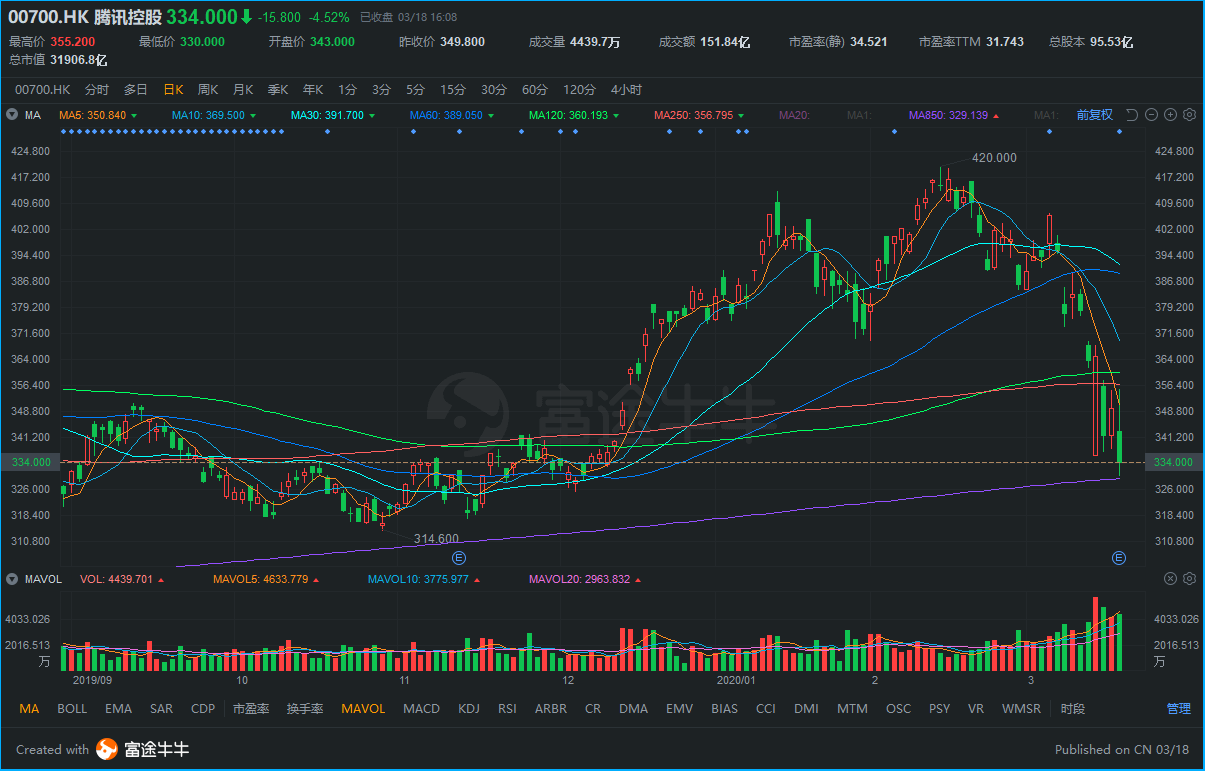Show the OSC indicator
The width and height of the screenshot is (1205, 771).
click(x=898, y=709)
